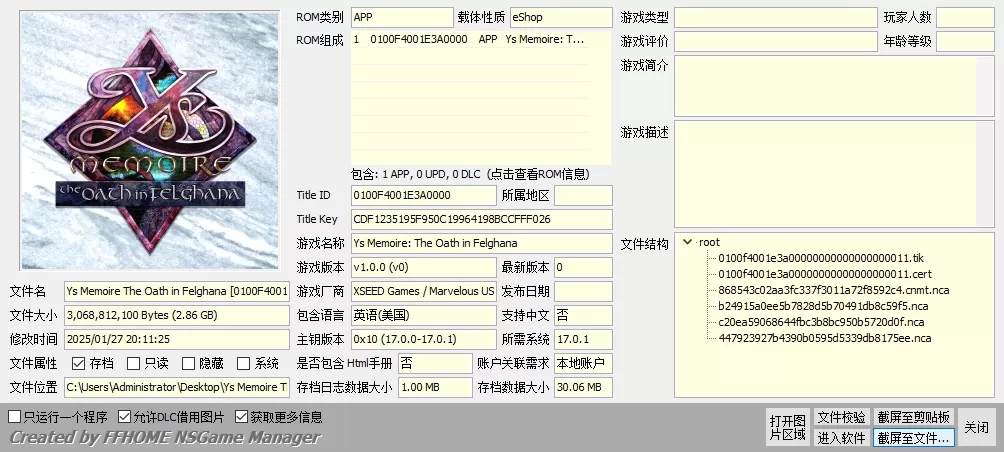Collapse the root node in file tree
Image resolution: width=1004 pixels, height=452 pixels.
(687, 242)
